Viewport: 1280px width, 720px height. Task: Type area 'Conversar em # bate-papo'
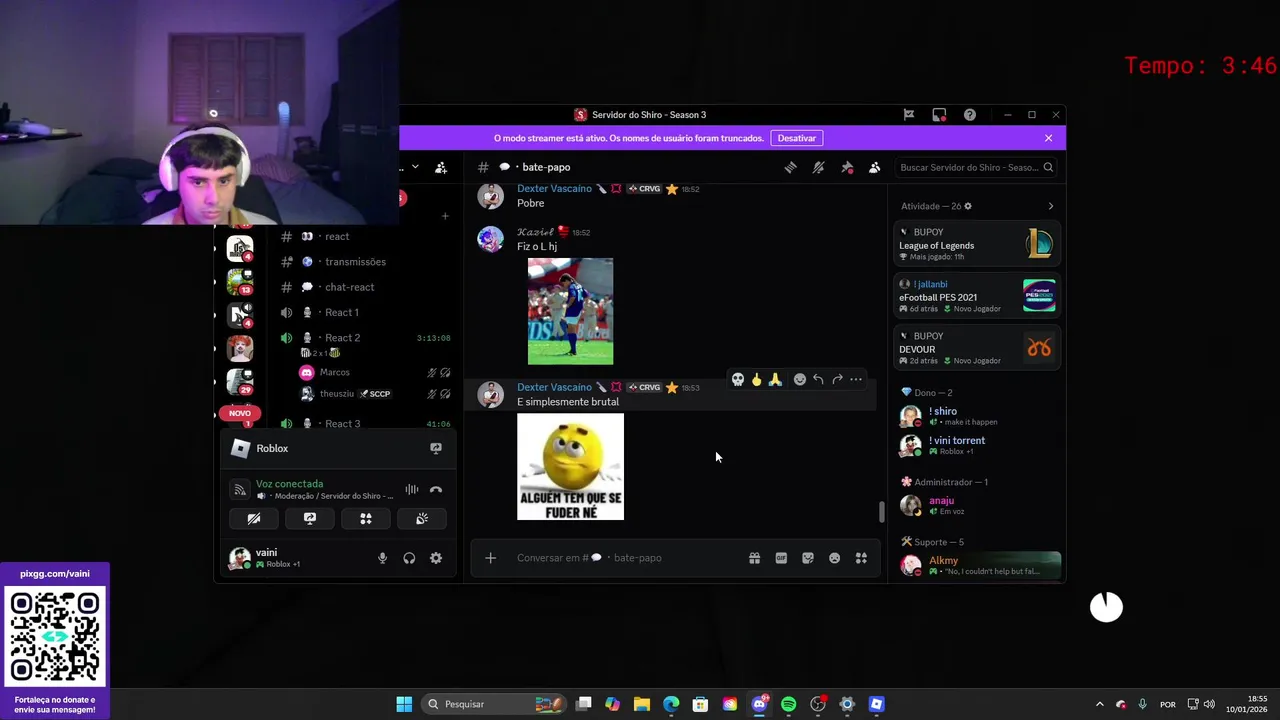(x=625, y=558)
